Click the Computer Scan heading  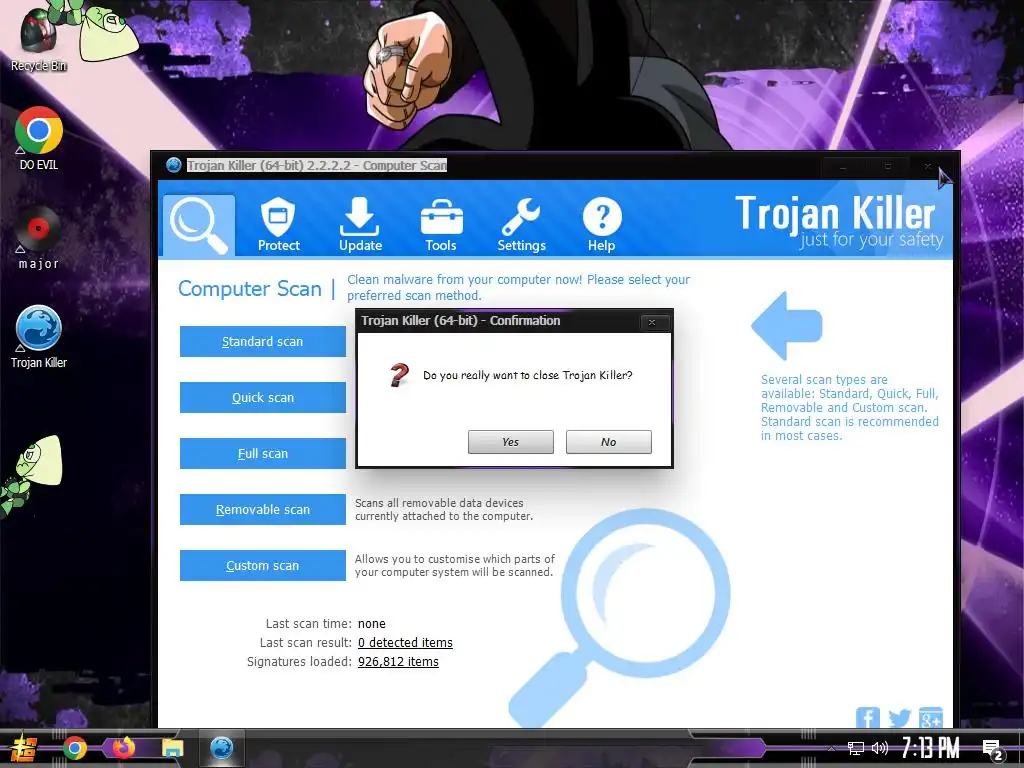tap(249, 289)
